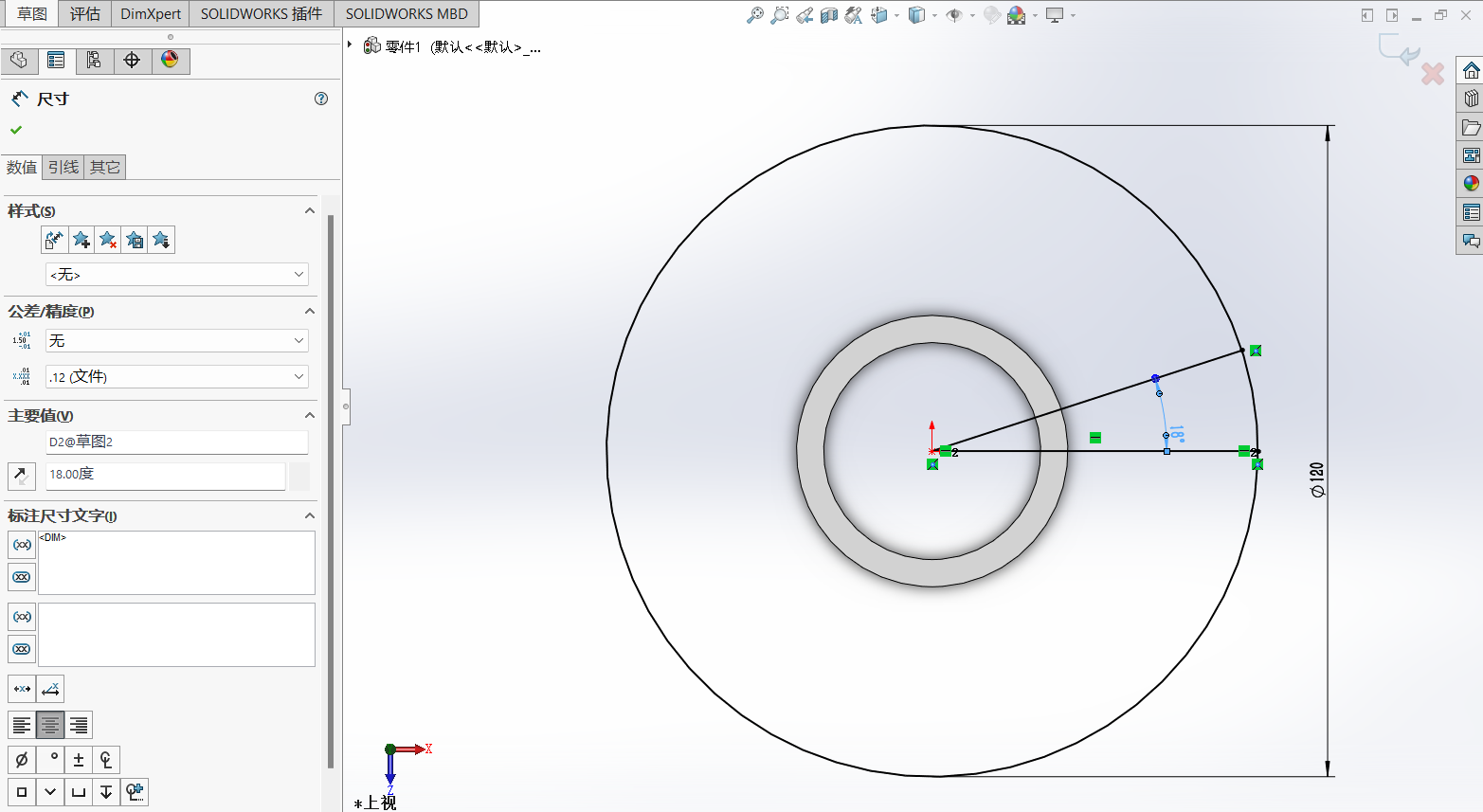Click the Zoom to Fit magnifier icon
The height and width of the screenshot is (812, 1483).
[x=754, y=15]
